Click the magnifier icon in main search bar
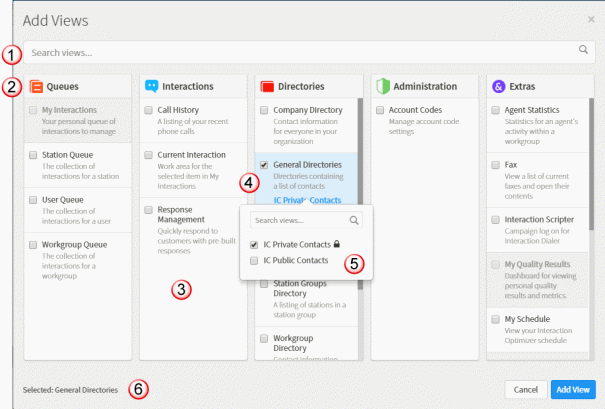605x409 pixels. pyautogui.click(x=583, y=48)
